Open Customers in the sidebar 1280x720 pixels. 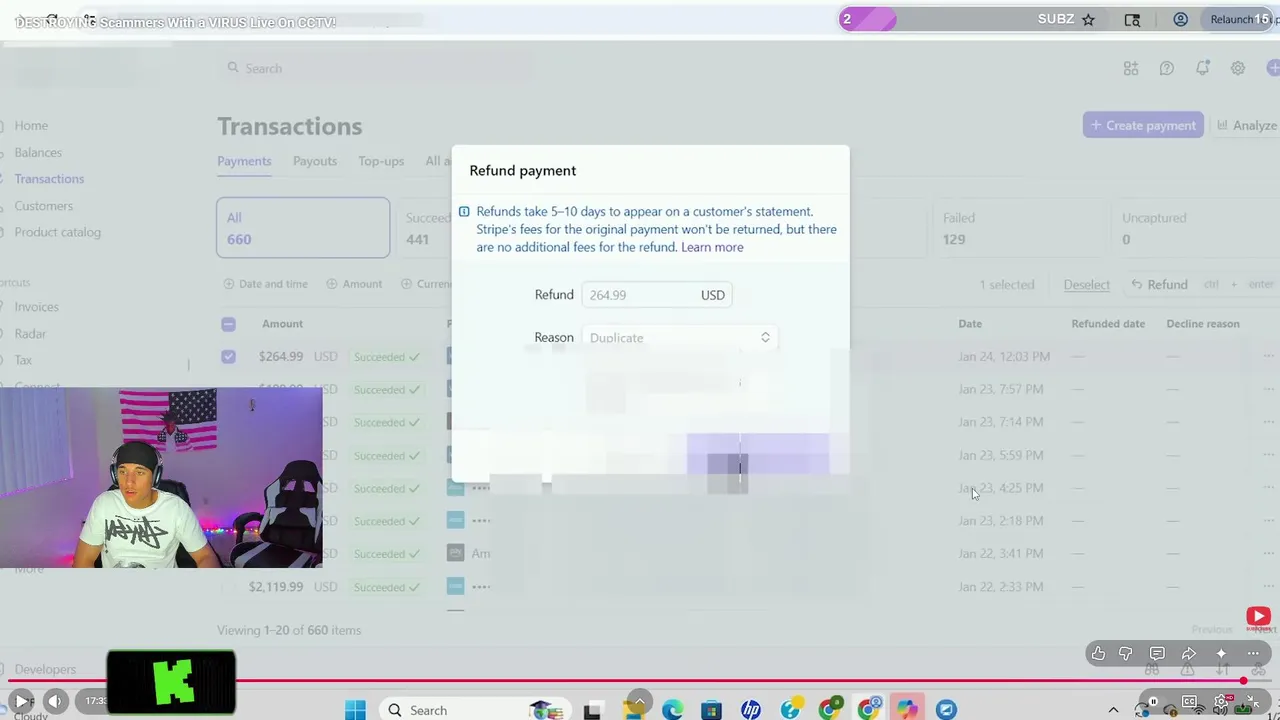coord(43,206)
